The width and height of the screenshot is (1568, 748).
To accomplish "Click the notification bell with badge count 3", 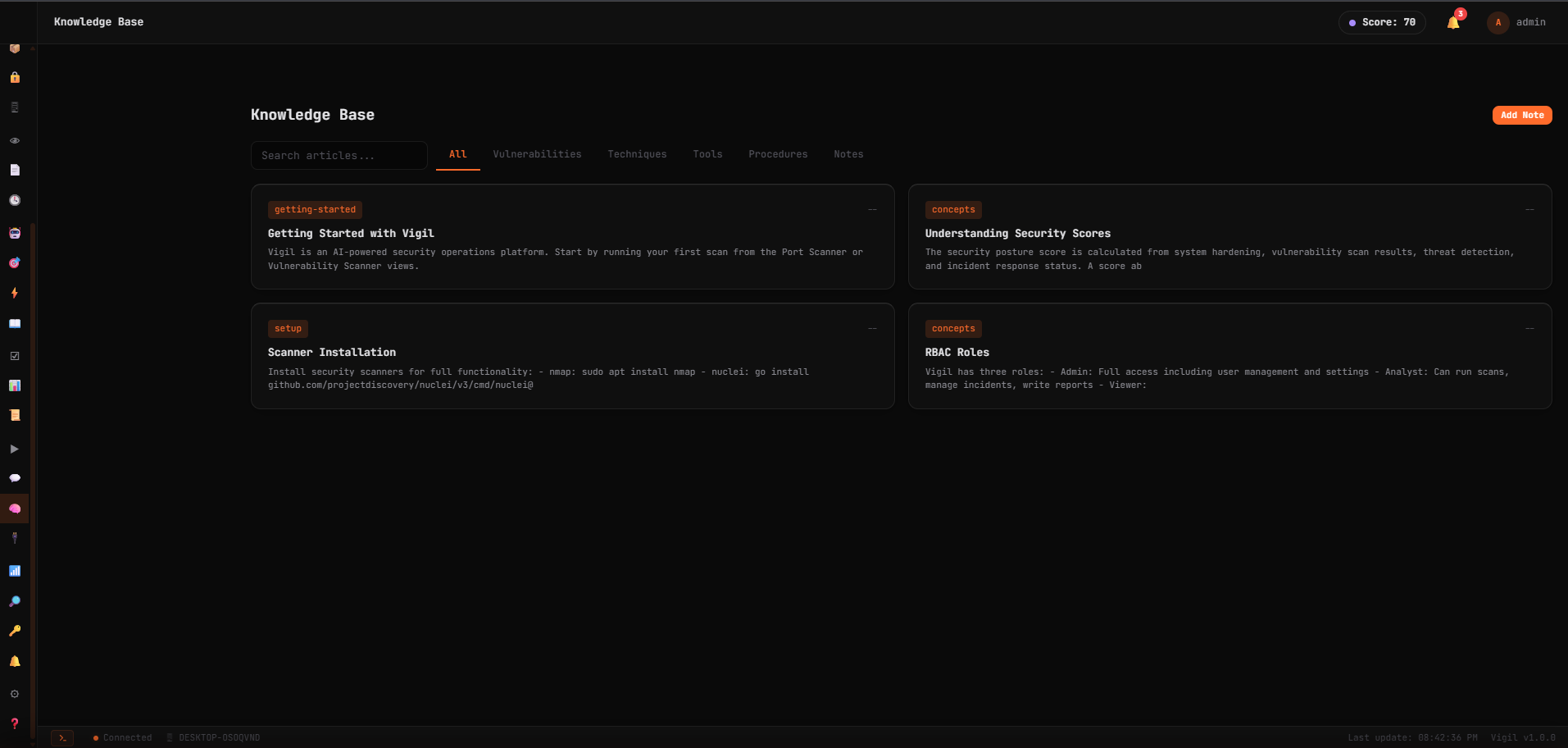I will coord(1452,22).
